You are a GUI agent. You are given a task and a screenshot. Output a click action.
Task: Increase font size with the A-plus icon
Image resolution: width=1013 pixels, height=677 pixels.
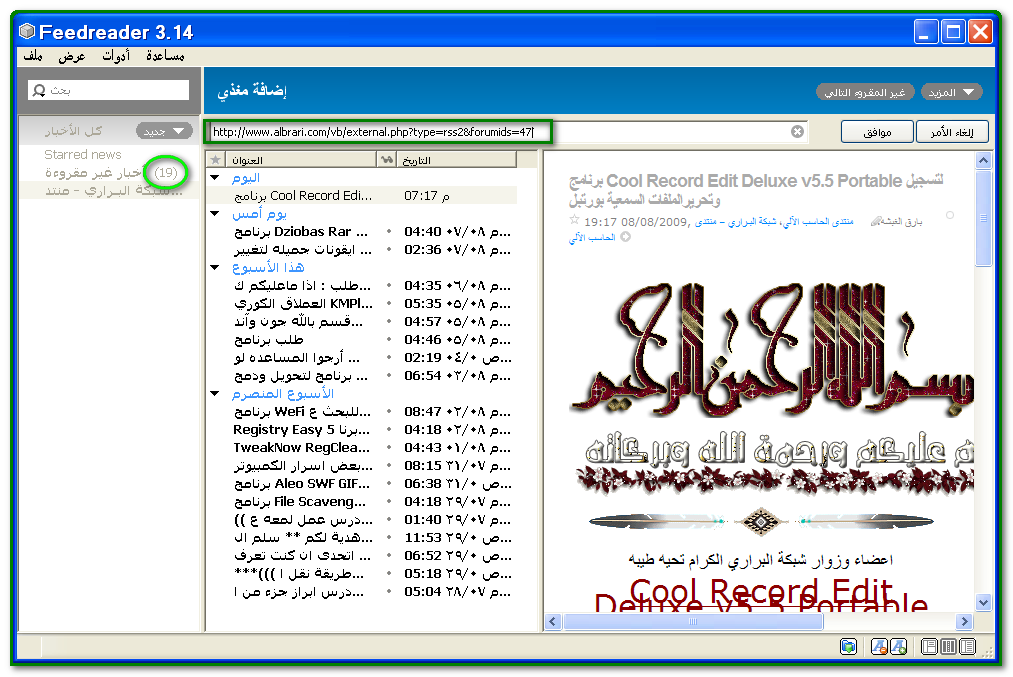coord(899,646)
